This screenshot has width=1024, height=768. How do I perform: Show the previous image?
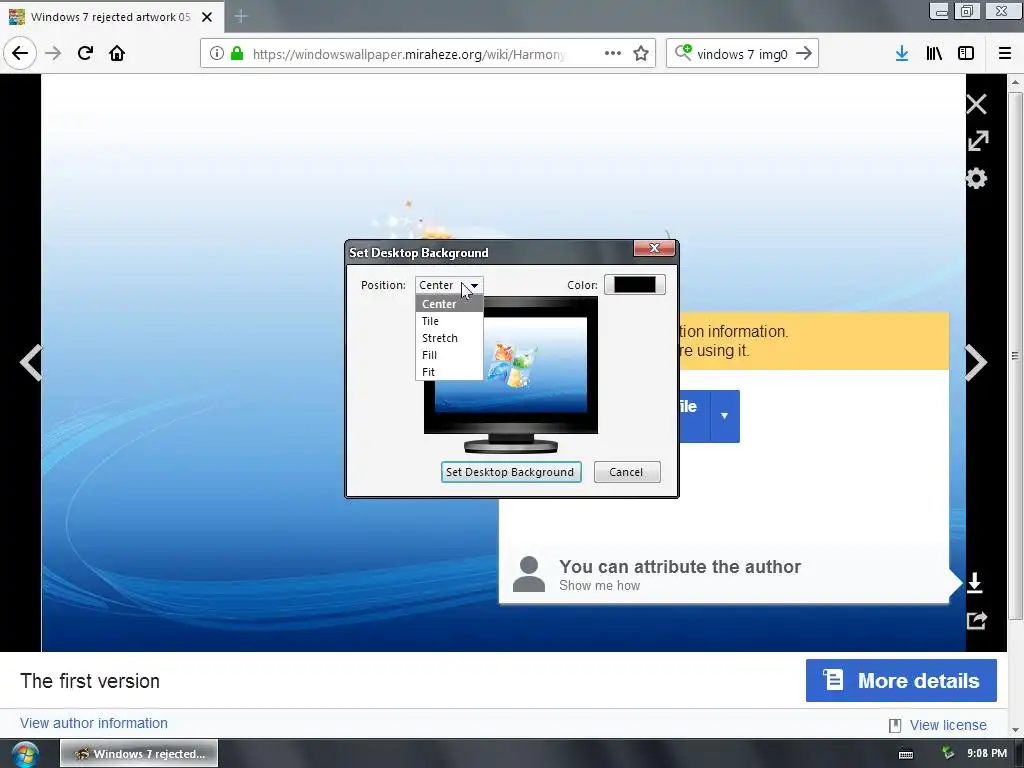point(31,362)
